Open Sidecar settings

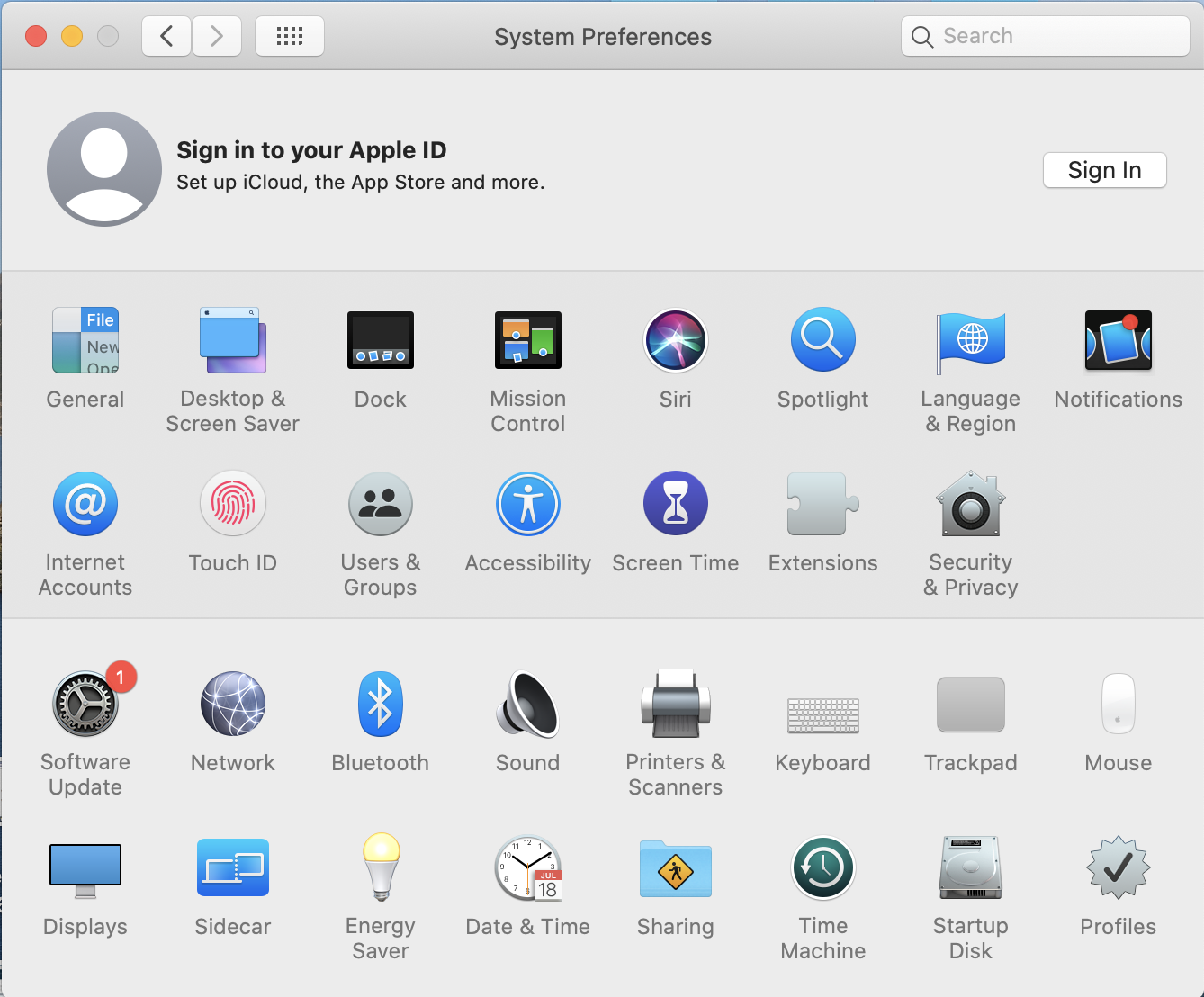click(232, 868)
